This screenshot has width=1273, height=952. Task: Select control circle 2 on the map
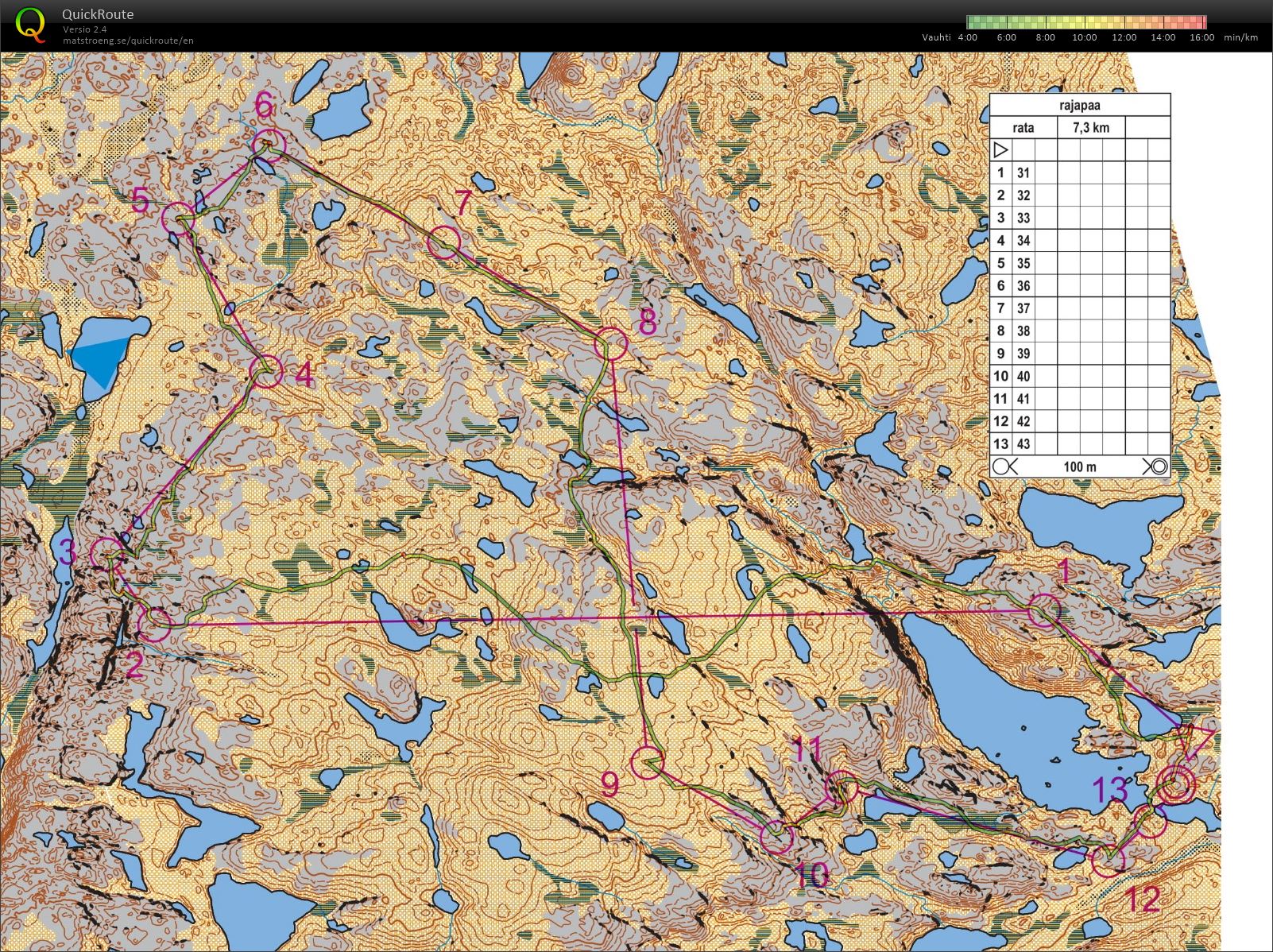[154, 625]
